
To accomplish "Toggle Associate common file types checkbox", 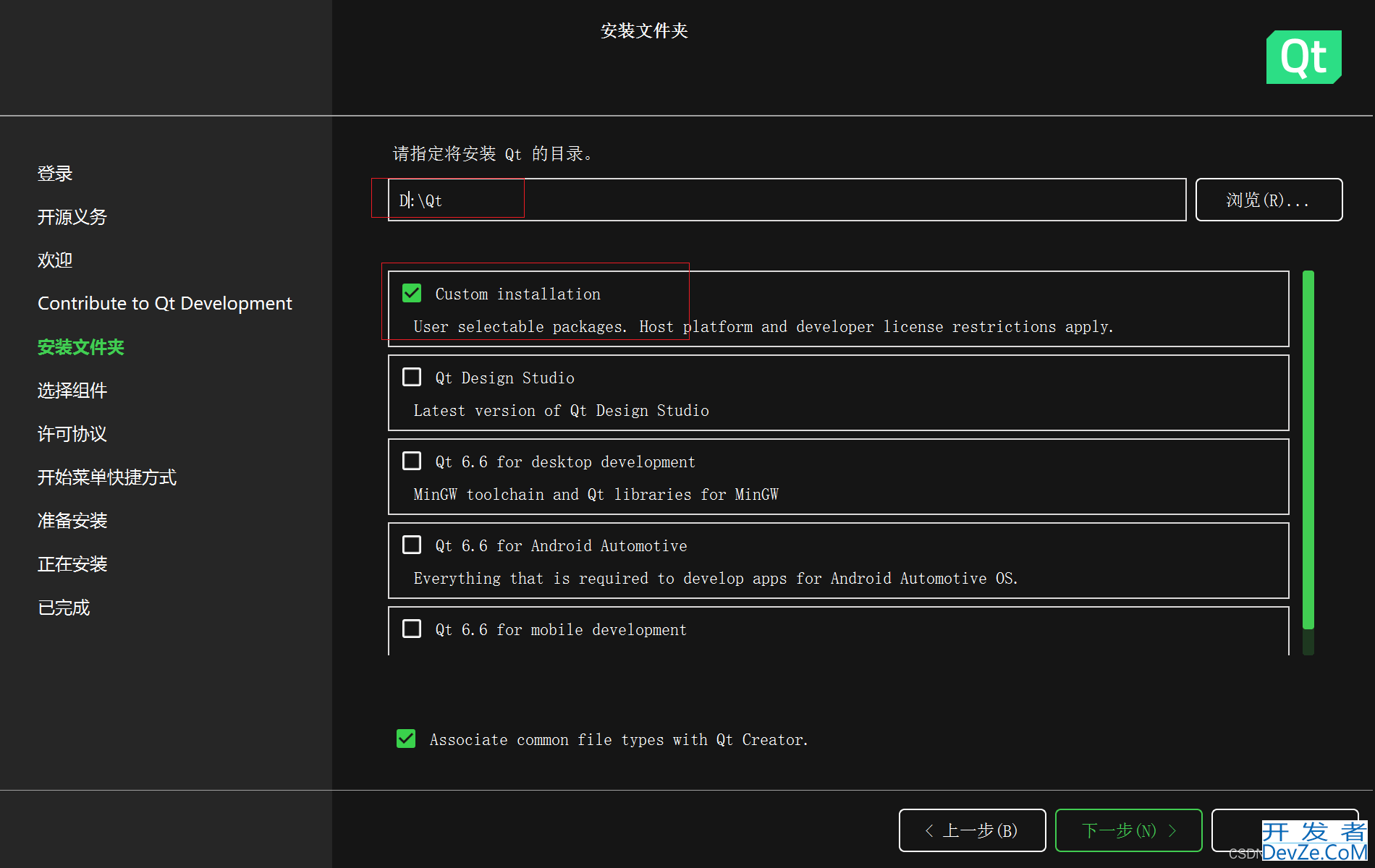I will [406, 739].
